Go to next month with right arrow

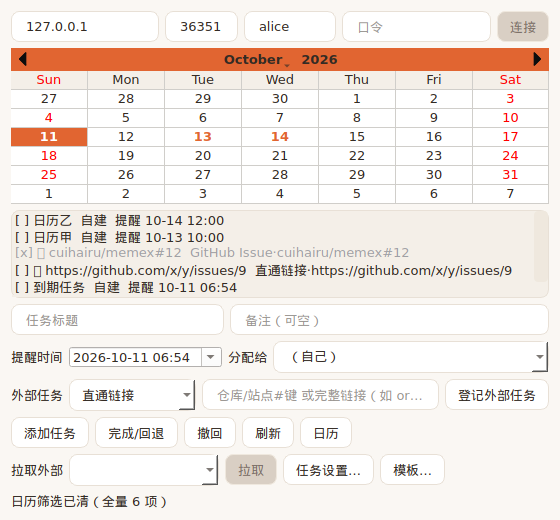(537, 59)
